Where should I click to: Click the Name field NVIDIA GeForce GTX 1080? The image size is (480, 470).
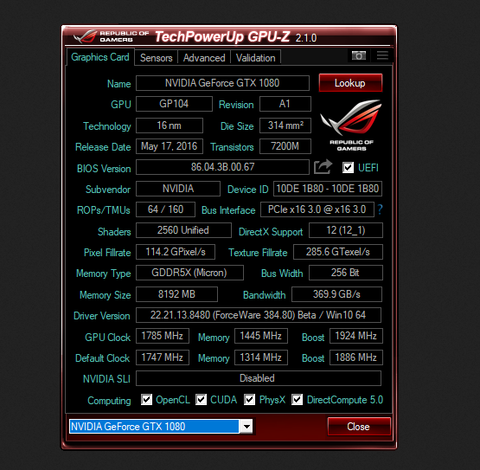pos(222,83)
